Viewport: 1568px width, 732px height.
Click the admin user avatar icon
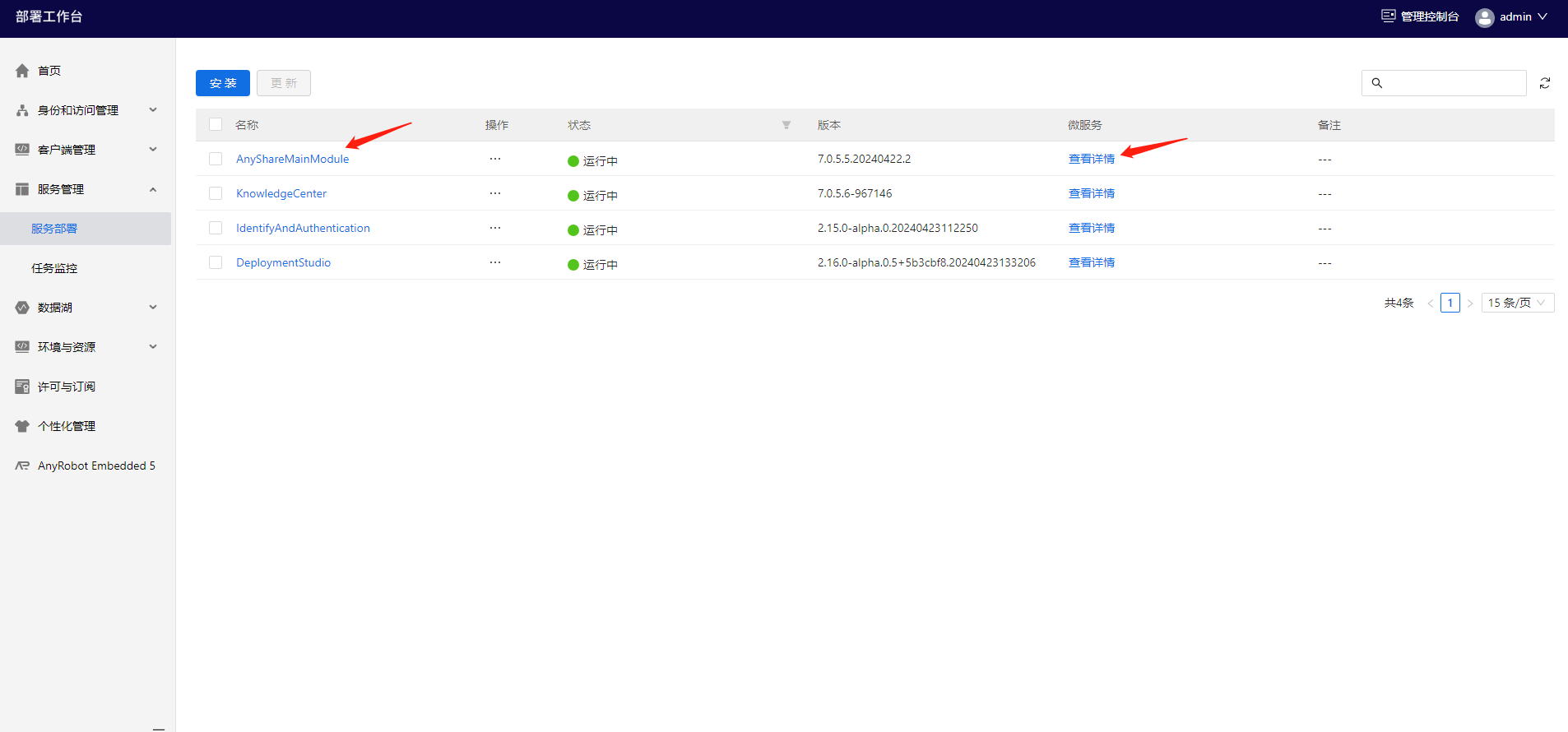1485,17
